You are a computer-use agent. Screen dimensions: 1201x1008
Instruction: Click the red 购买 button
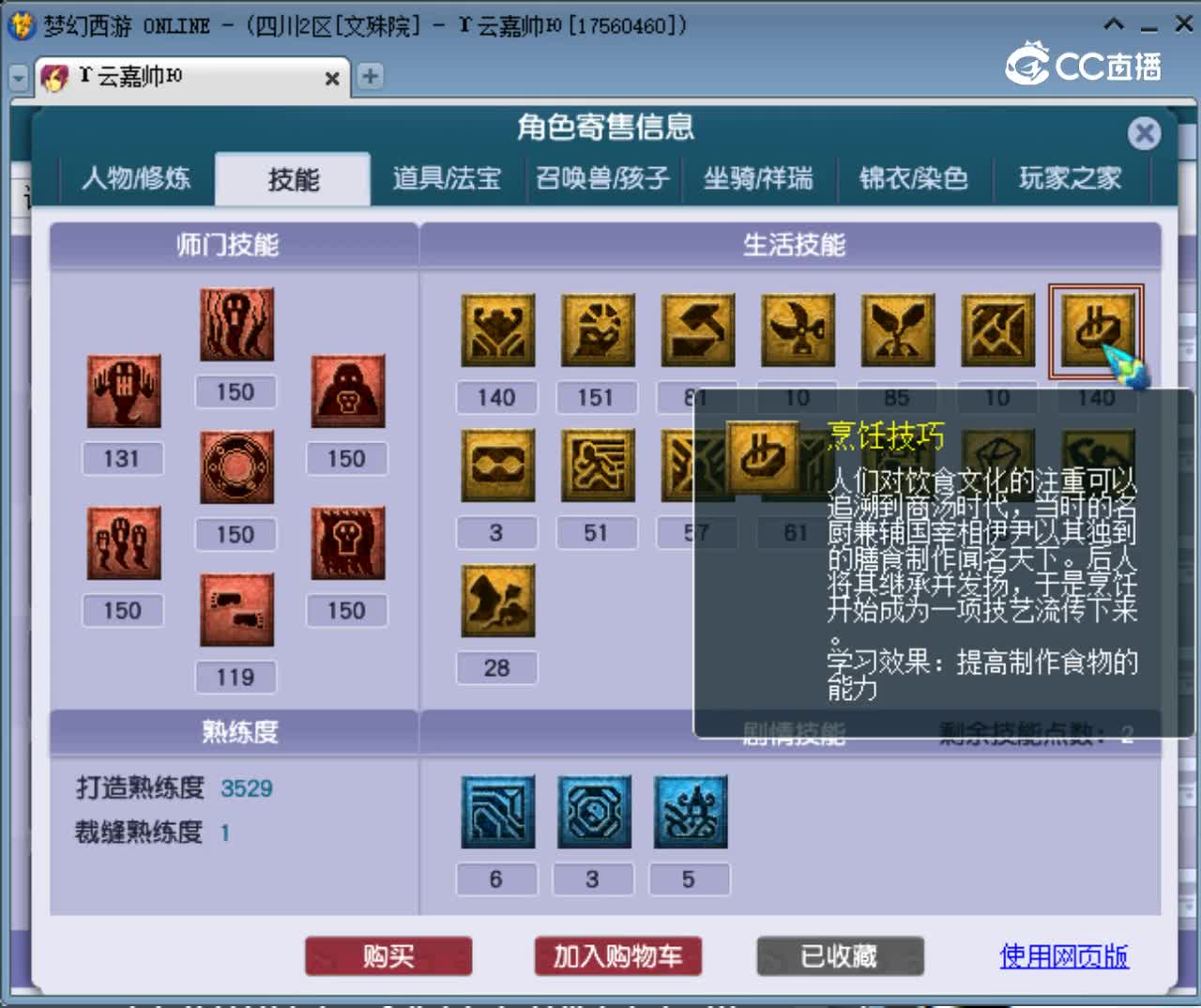388,956
